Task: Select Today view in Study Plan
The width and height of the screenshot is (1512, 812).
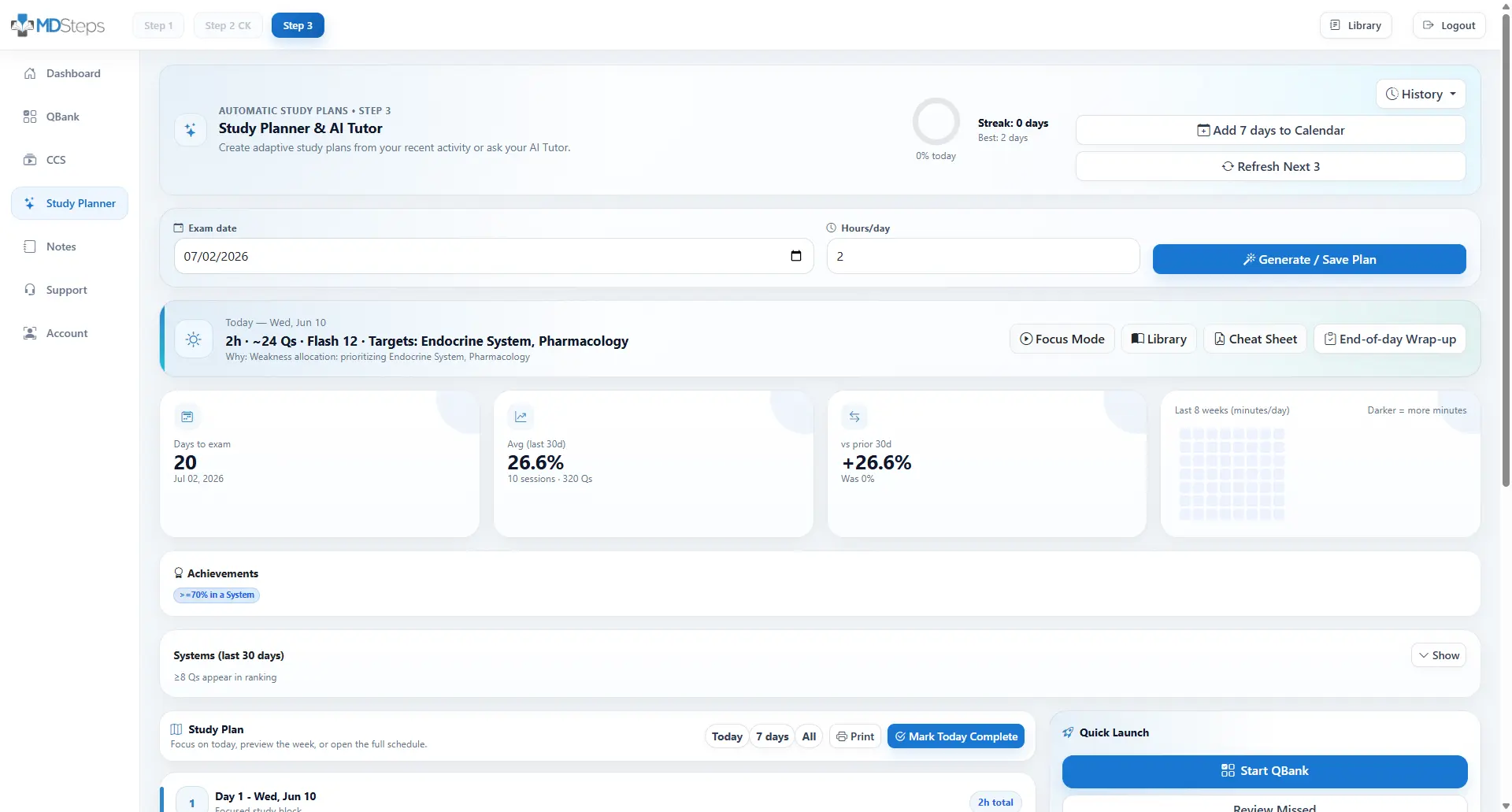Action: click(x=727, y=736)
